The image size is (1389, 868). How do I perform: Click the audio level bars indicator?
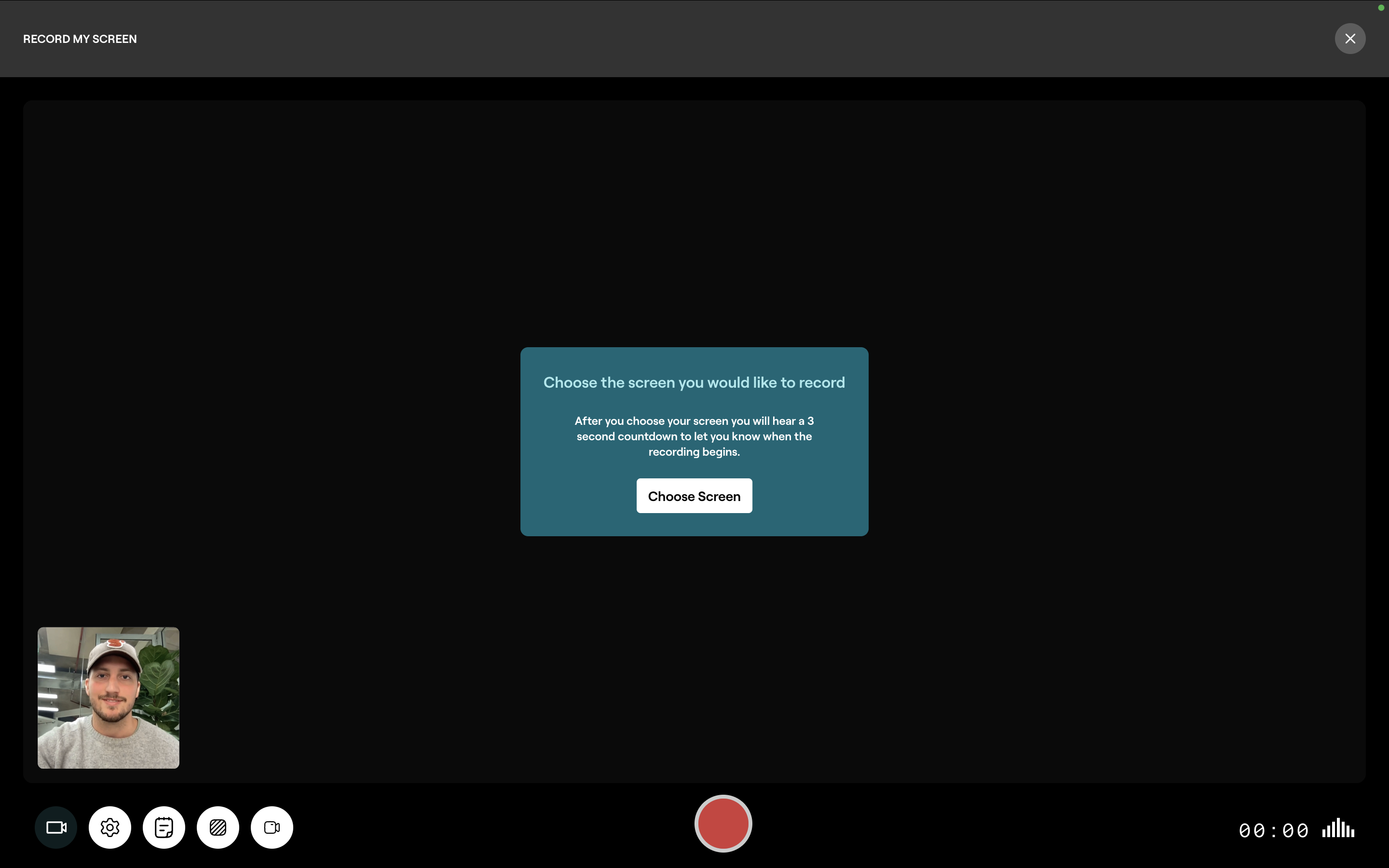[1338, 828]
